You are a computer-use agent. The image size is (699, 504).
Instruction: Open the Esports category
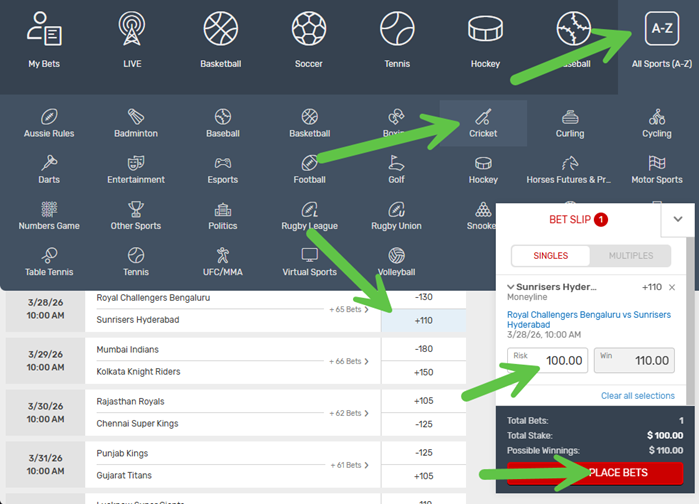click(x=222, y=170)
